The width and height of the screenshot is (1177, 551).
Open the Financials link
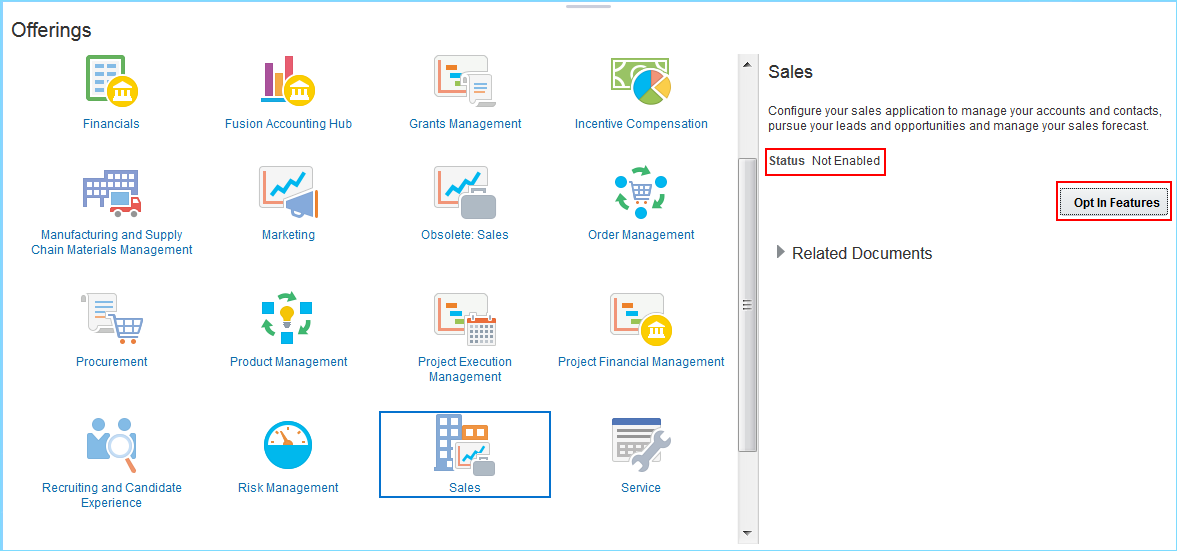(x=111, y=124)
